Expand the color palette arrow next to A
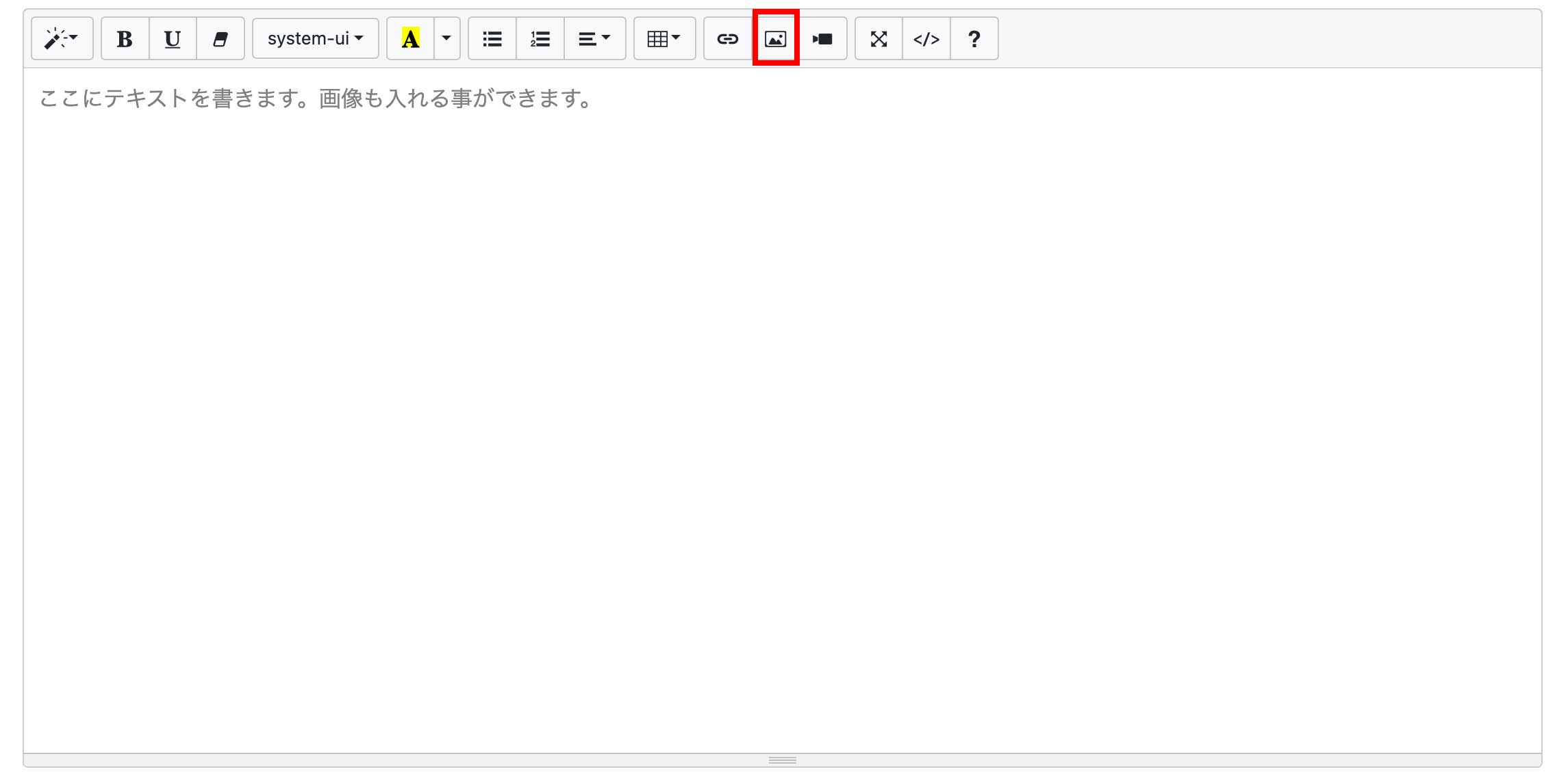The width and height of the screenshot is (1568, 776). click(x=446, y=39)
